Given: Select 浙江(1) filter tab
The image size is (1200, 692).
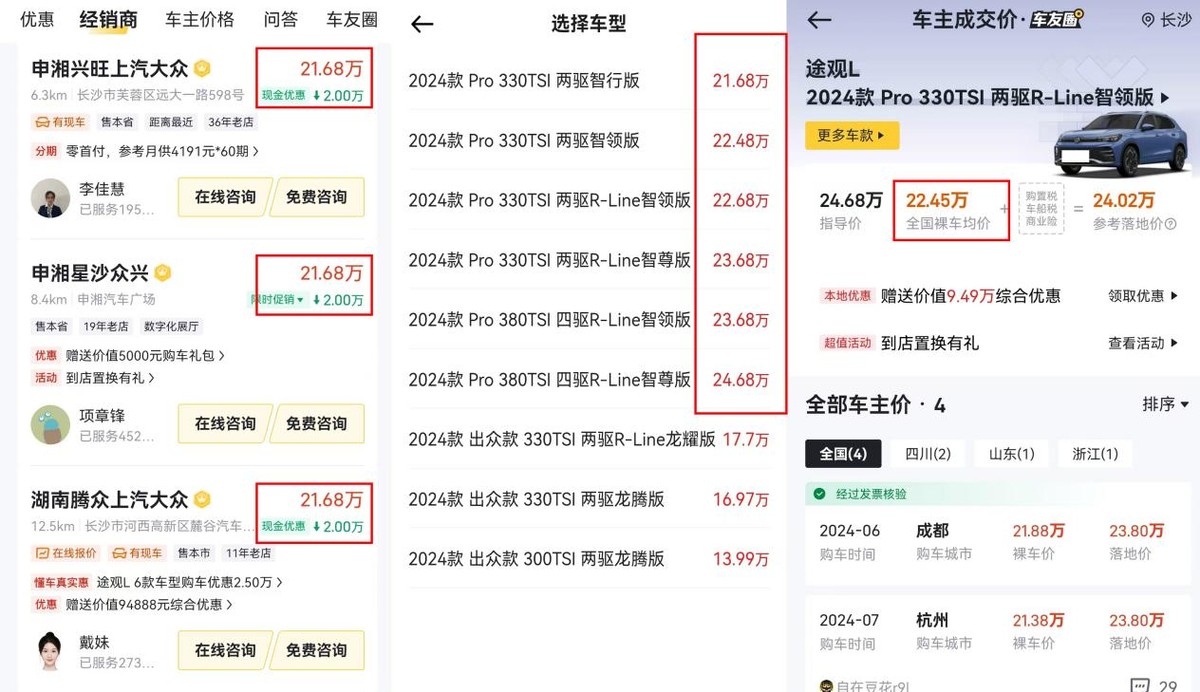Looking at the screenshot, I should [1094, 453].
